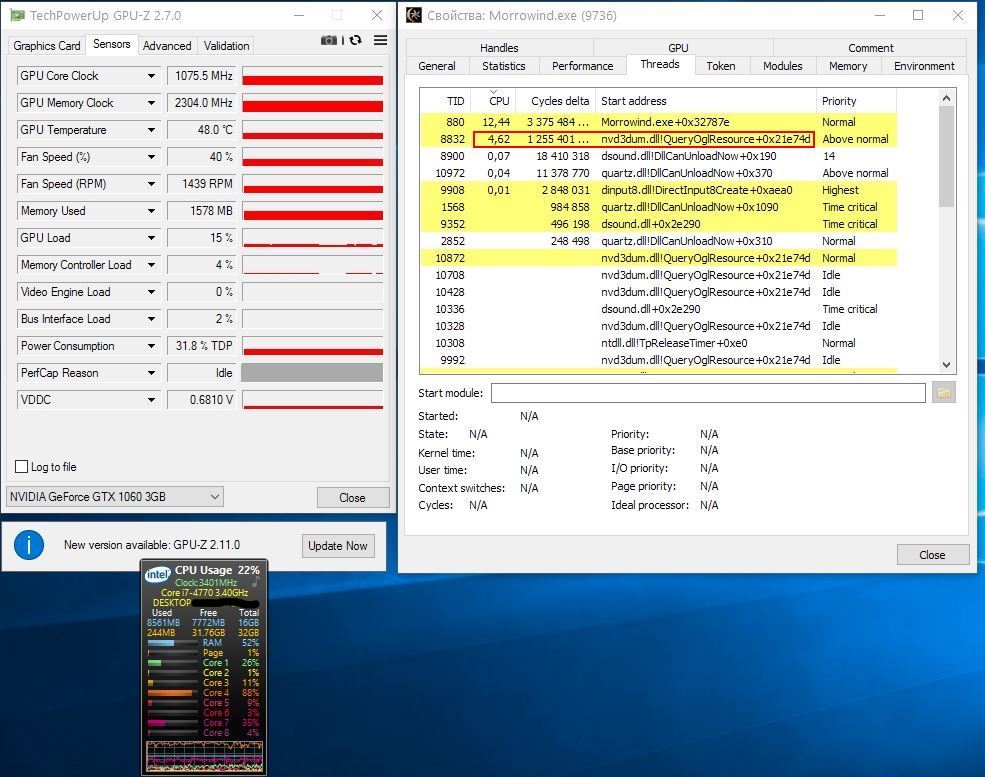Open the Video Engine Load dropdown
The image size is (985, 777).
coord(151,292)
